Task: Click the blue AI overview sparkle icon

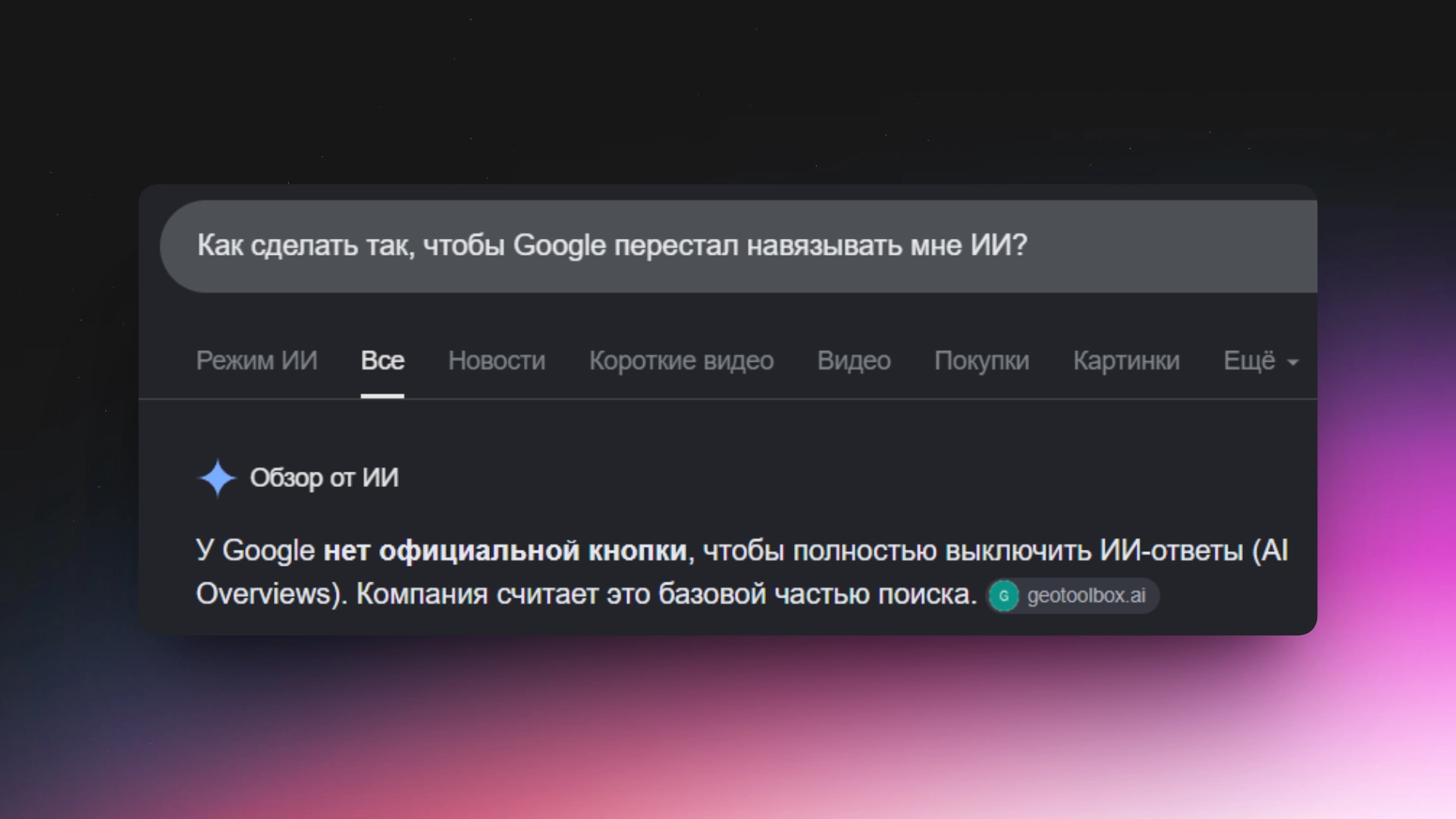Action: coord(218,478)
